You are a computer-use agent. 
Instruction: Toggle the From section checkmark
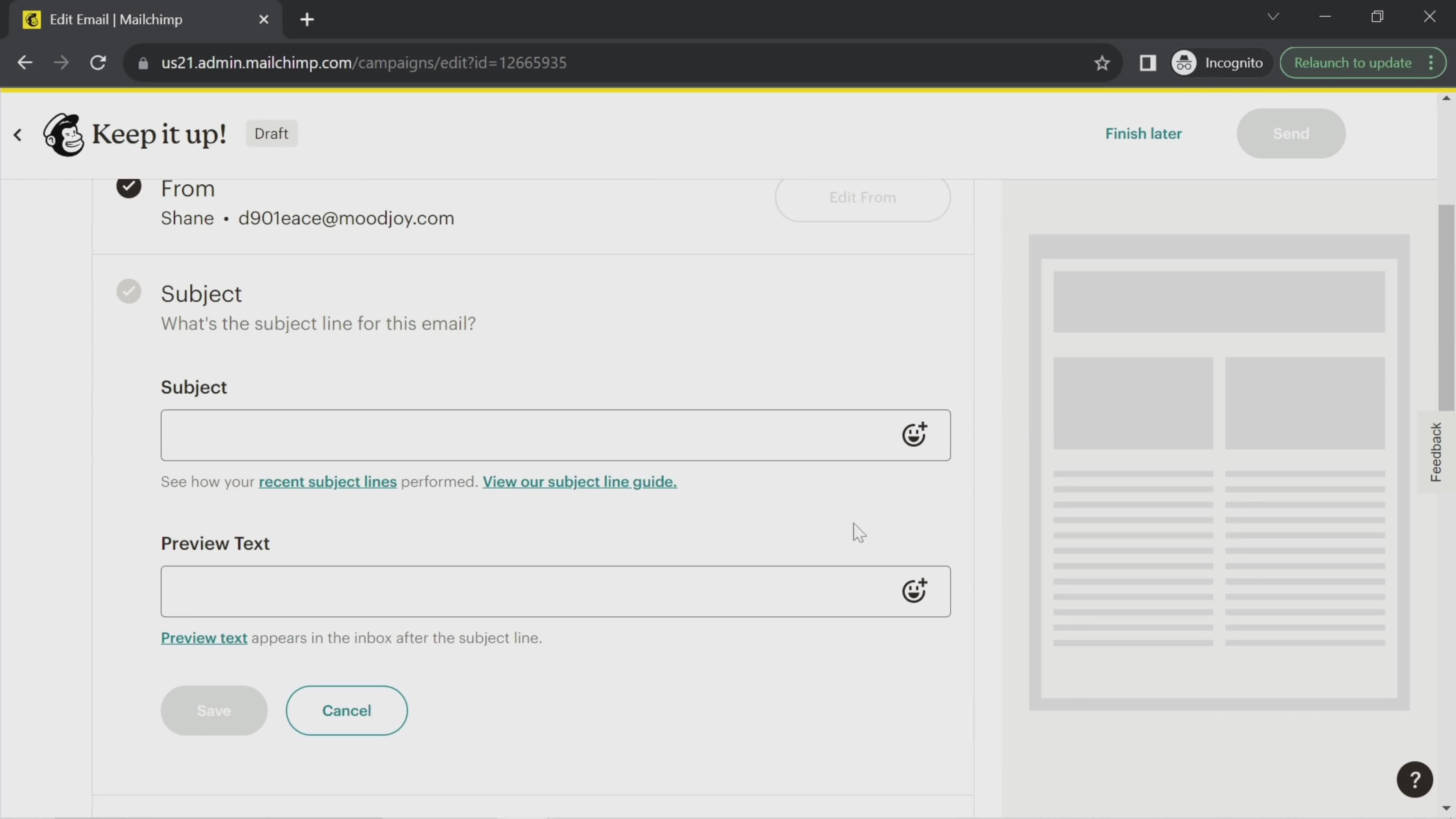click(129, 188)
